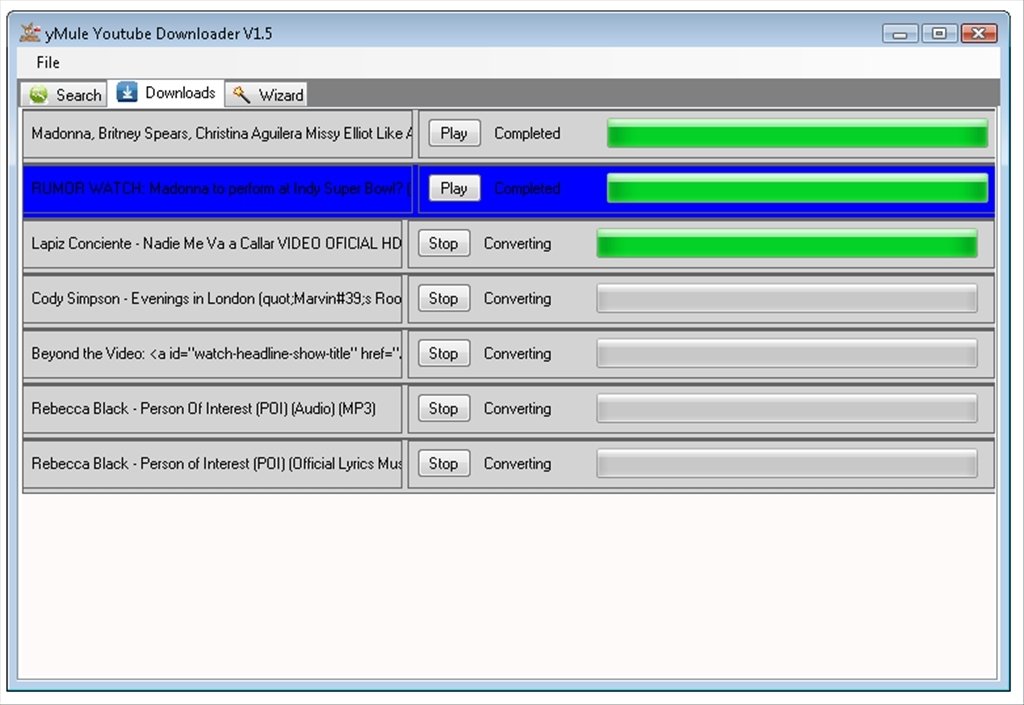Stop converting Lapiz Conciente video
This screenshot has height=705, width=1024.
pos(443,243)
